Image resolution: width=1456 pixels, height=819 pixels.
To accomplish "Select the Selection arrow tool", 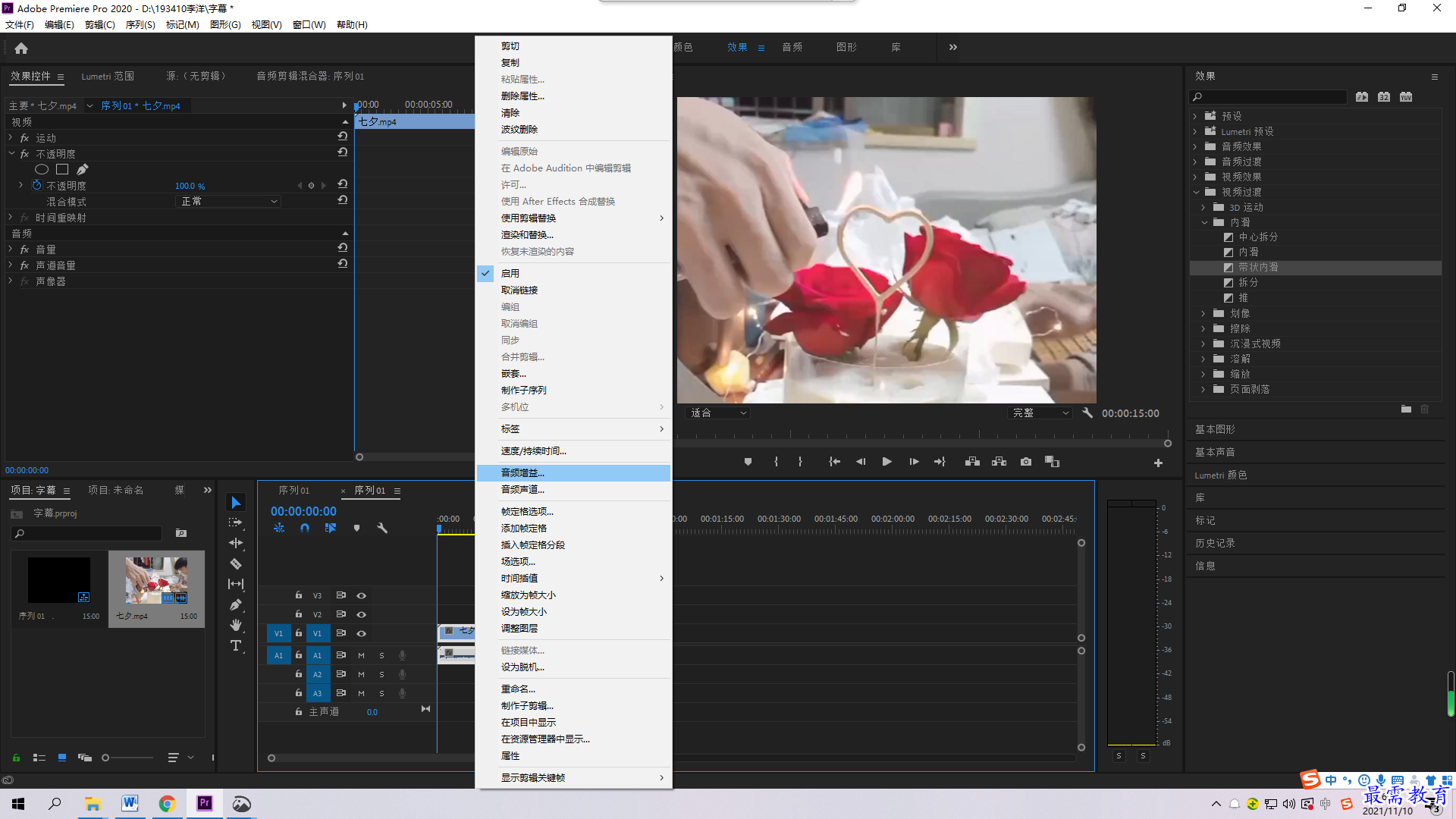I will [236, 503].
